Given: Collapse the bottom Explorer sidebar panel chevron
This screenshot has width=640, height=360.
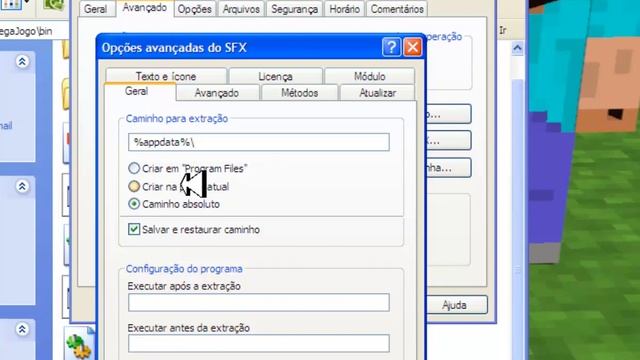Looking at the screenshot, I should click(x=22, y=329).
